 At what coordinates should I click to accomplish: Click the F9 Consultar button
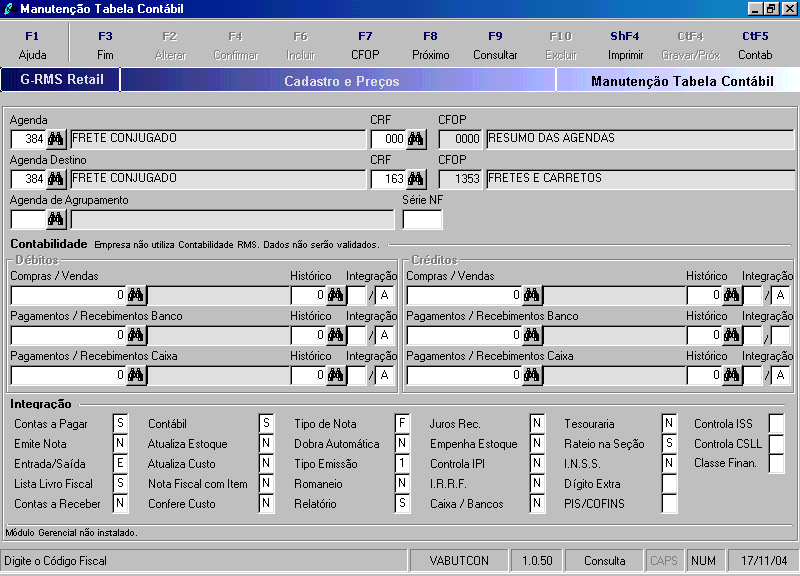[495, 45]
